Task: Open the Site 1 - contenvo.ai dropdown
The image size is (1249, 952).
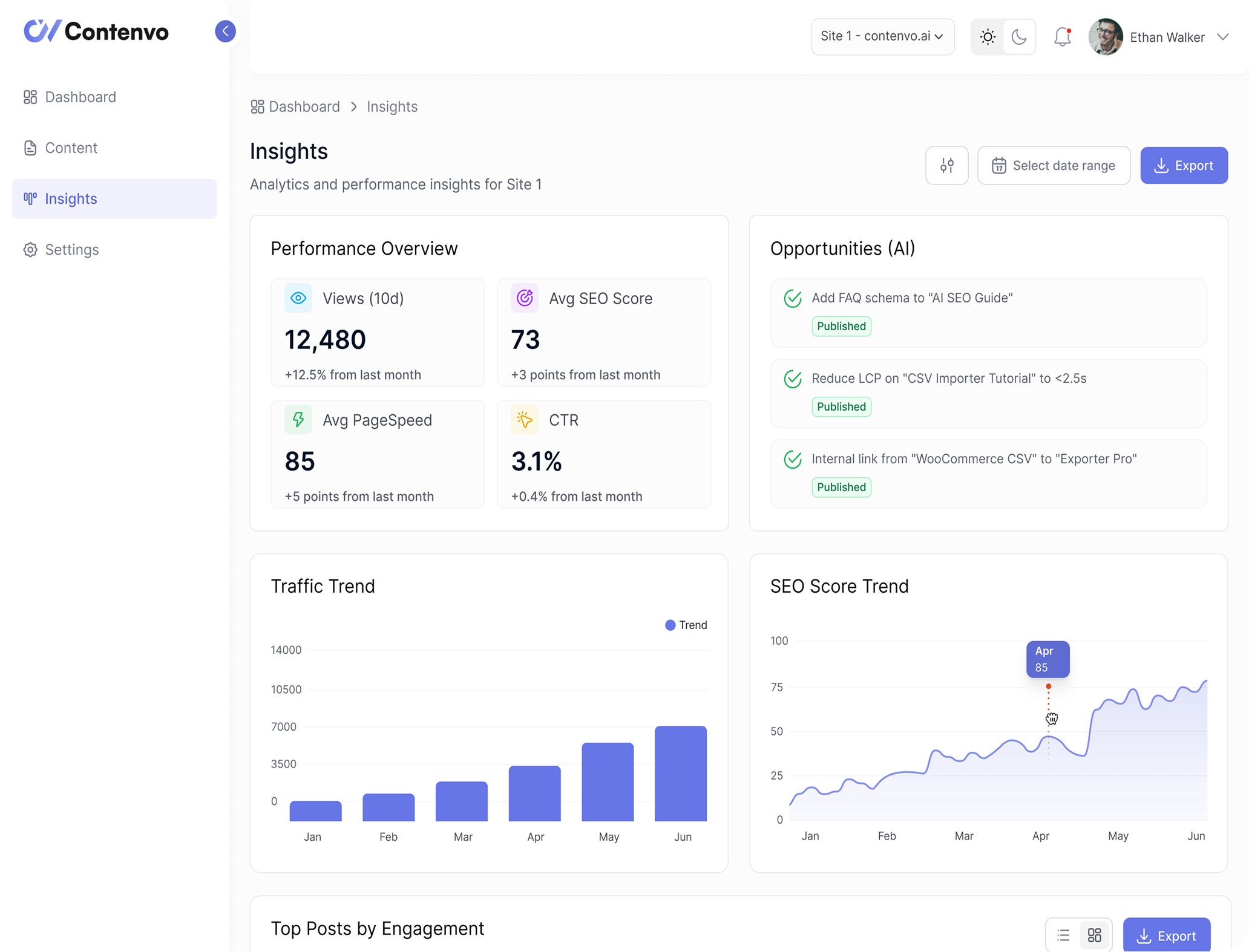Action: coord(882,36)
